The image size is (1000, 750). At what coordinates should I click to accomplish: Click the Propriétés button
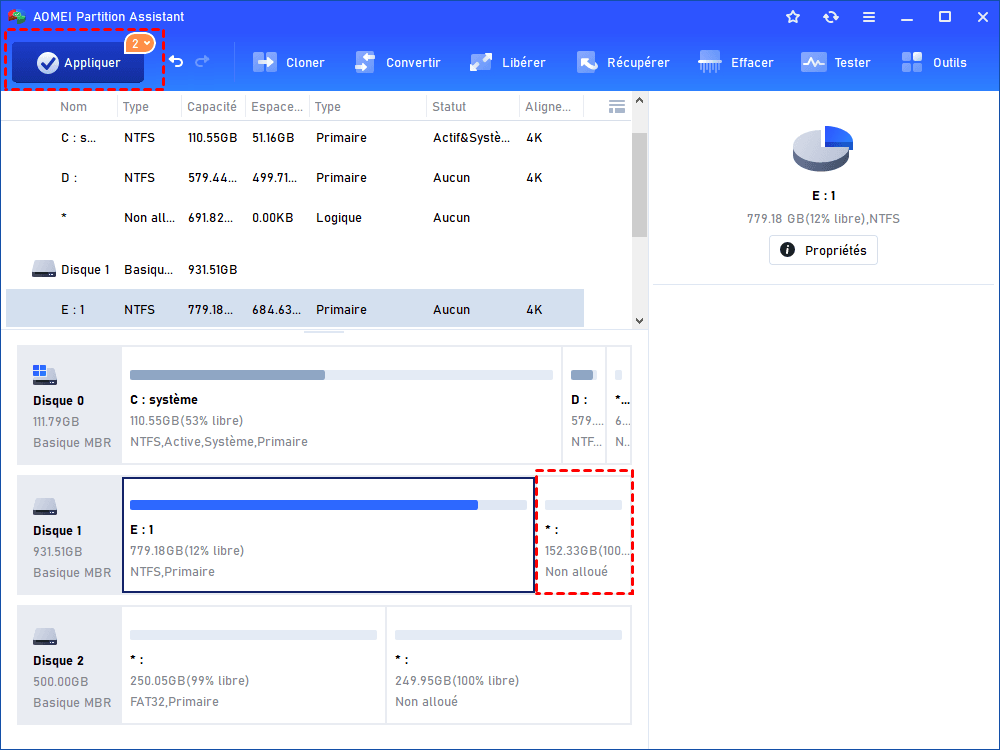pos(823,250)
